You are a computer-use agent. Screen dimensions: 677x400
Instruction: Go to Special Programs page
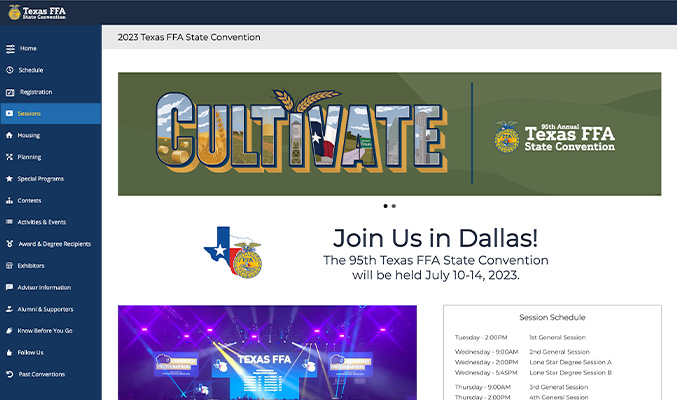point(40,179)
